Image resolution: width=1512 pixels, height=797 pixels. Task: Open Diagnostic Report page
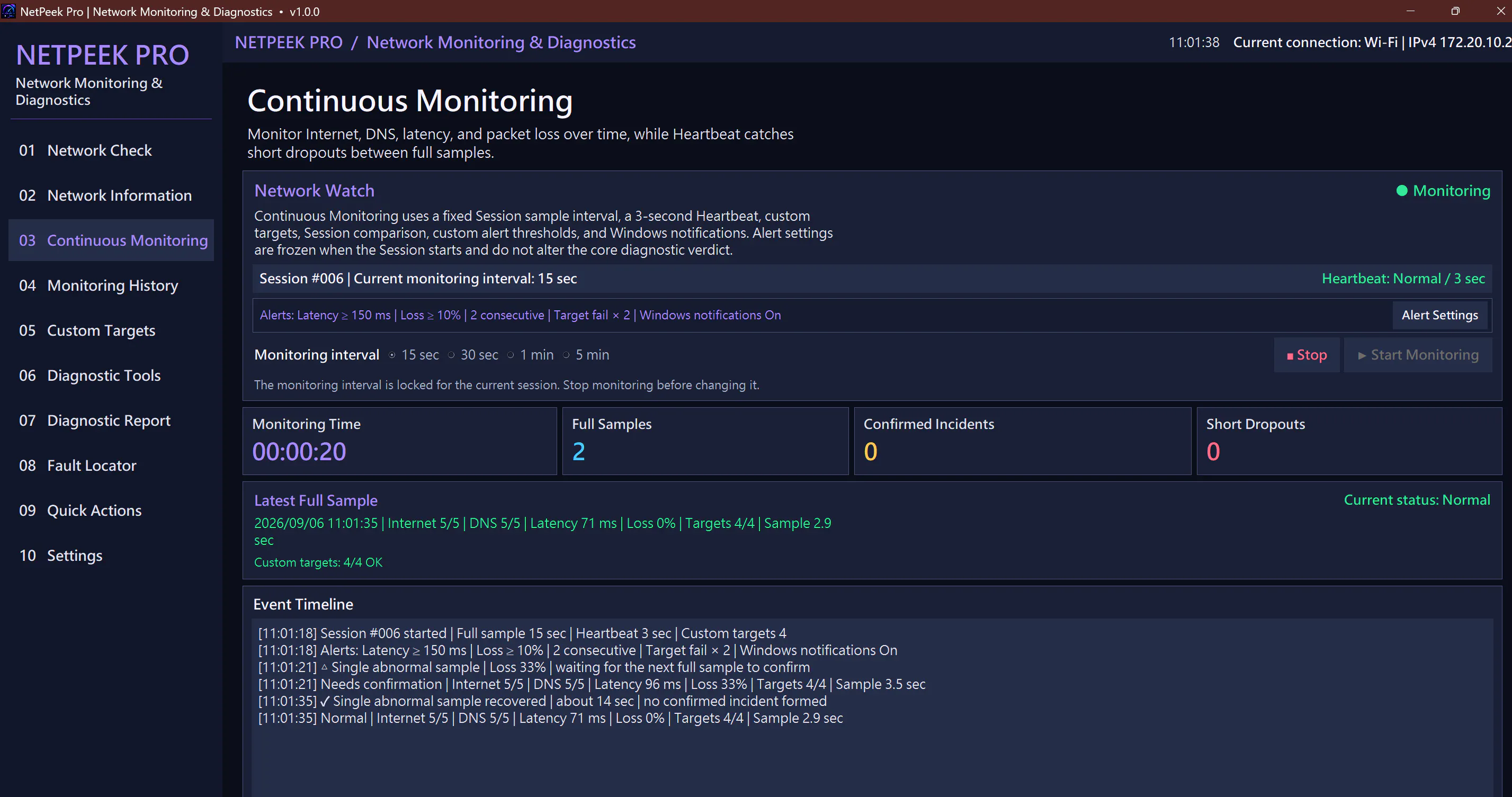[x=111, y=420]
